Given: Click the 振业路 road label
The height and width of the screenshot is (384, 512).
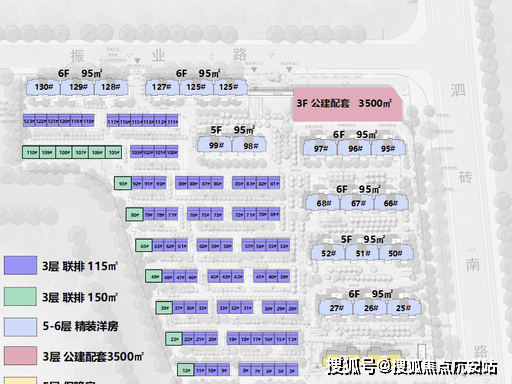Looking at the screenshot, I should point(159,55).
